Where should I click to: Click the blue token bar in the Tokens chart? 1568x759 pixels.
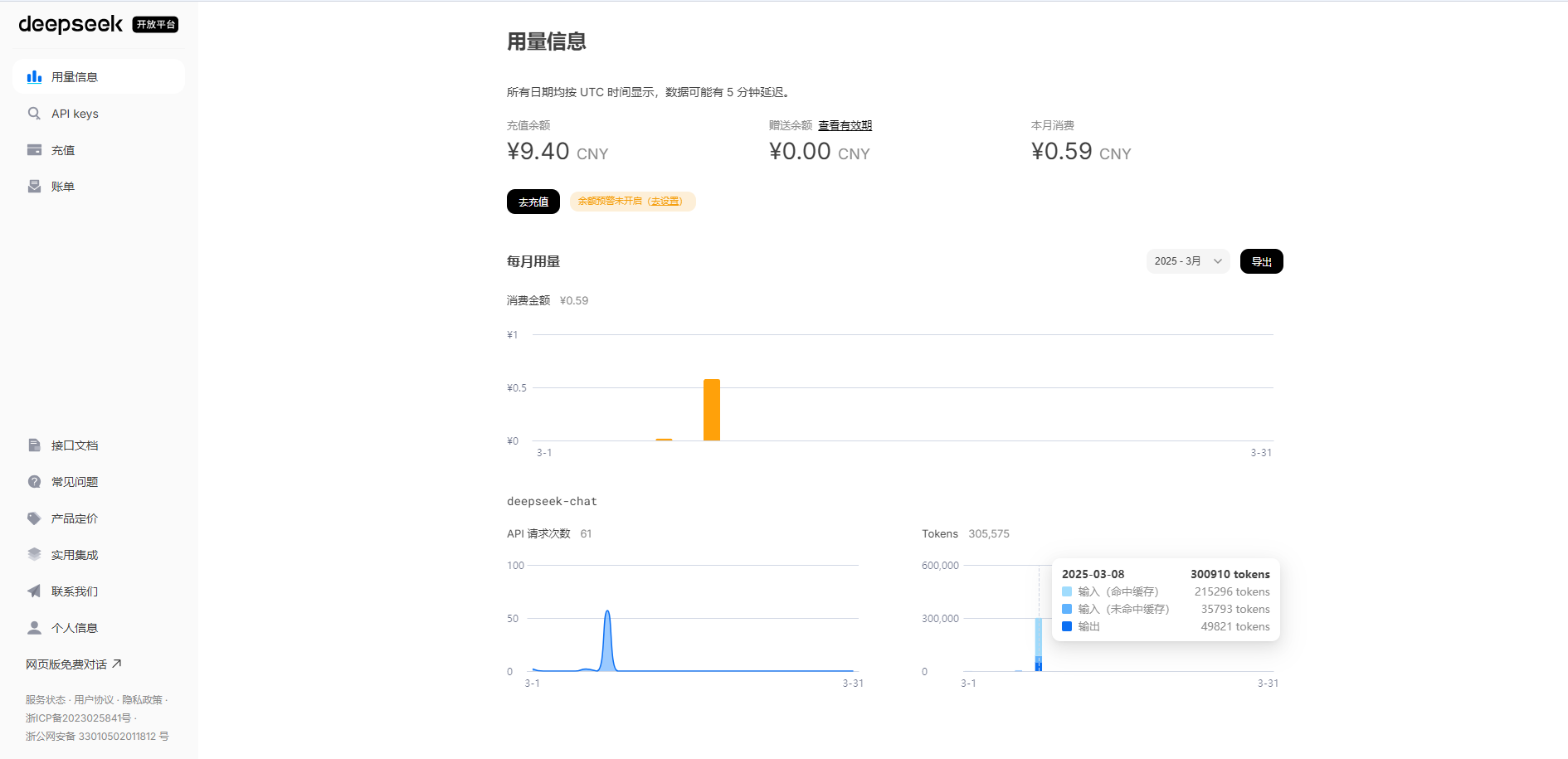[1039, 645]
